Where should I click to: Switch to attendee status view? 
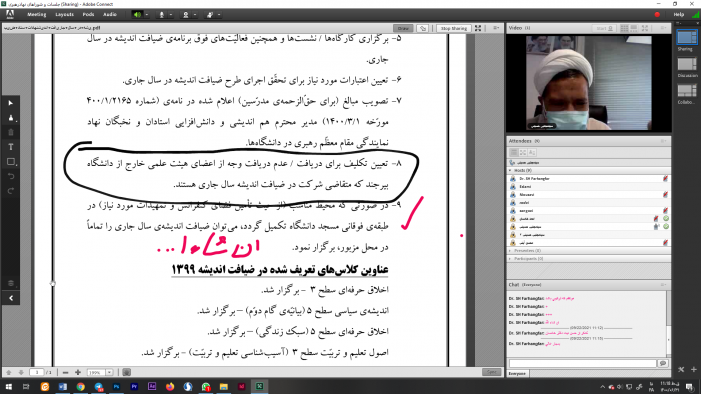pos(532,153)
